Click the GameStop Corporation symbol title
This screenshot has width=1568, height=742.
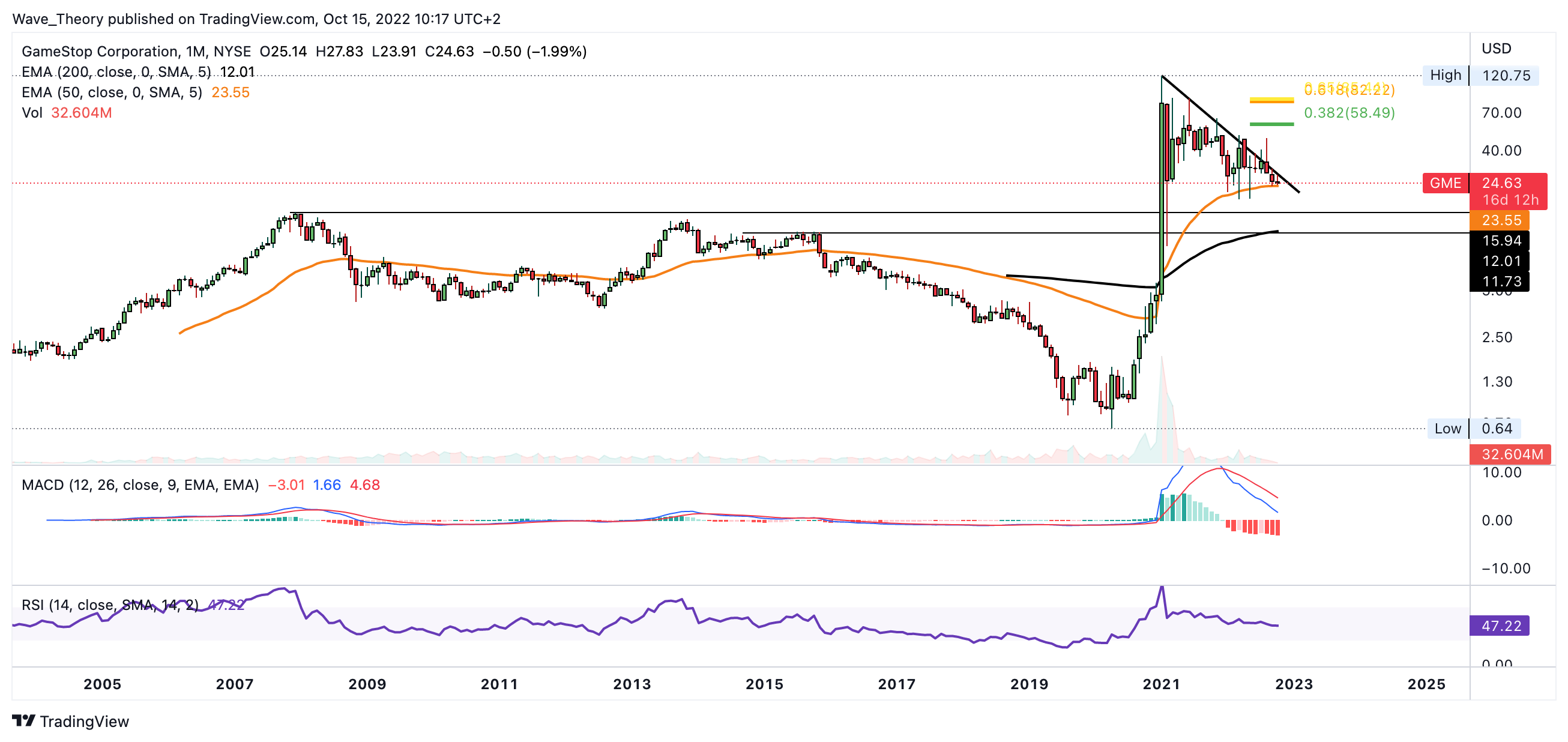tap(100, 52)
